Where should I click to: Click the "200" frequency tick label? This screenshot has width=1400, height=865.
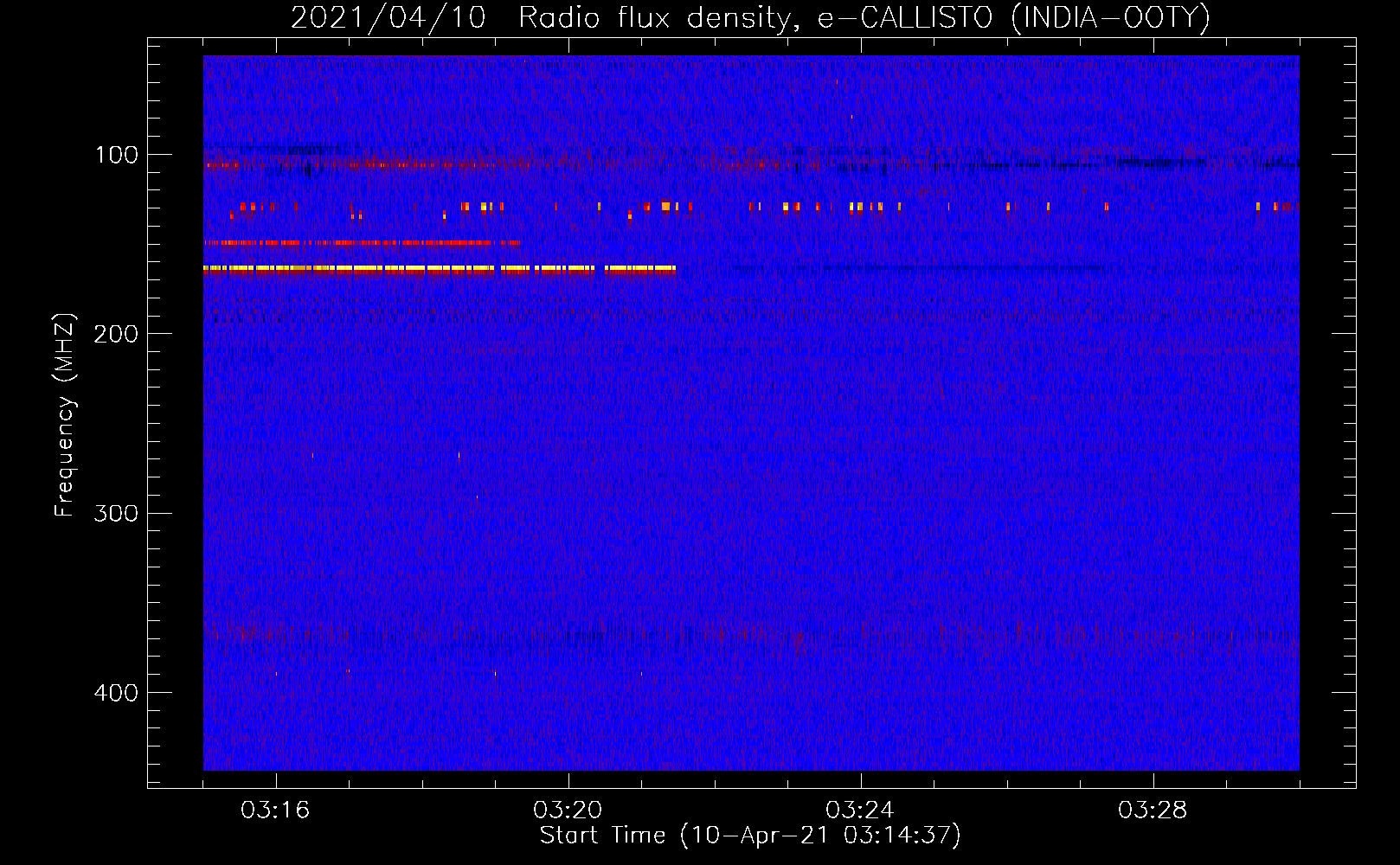pyautogui.click(x=117, y=334)
